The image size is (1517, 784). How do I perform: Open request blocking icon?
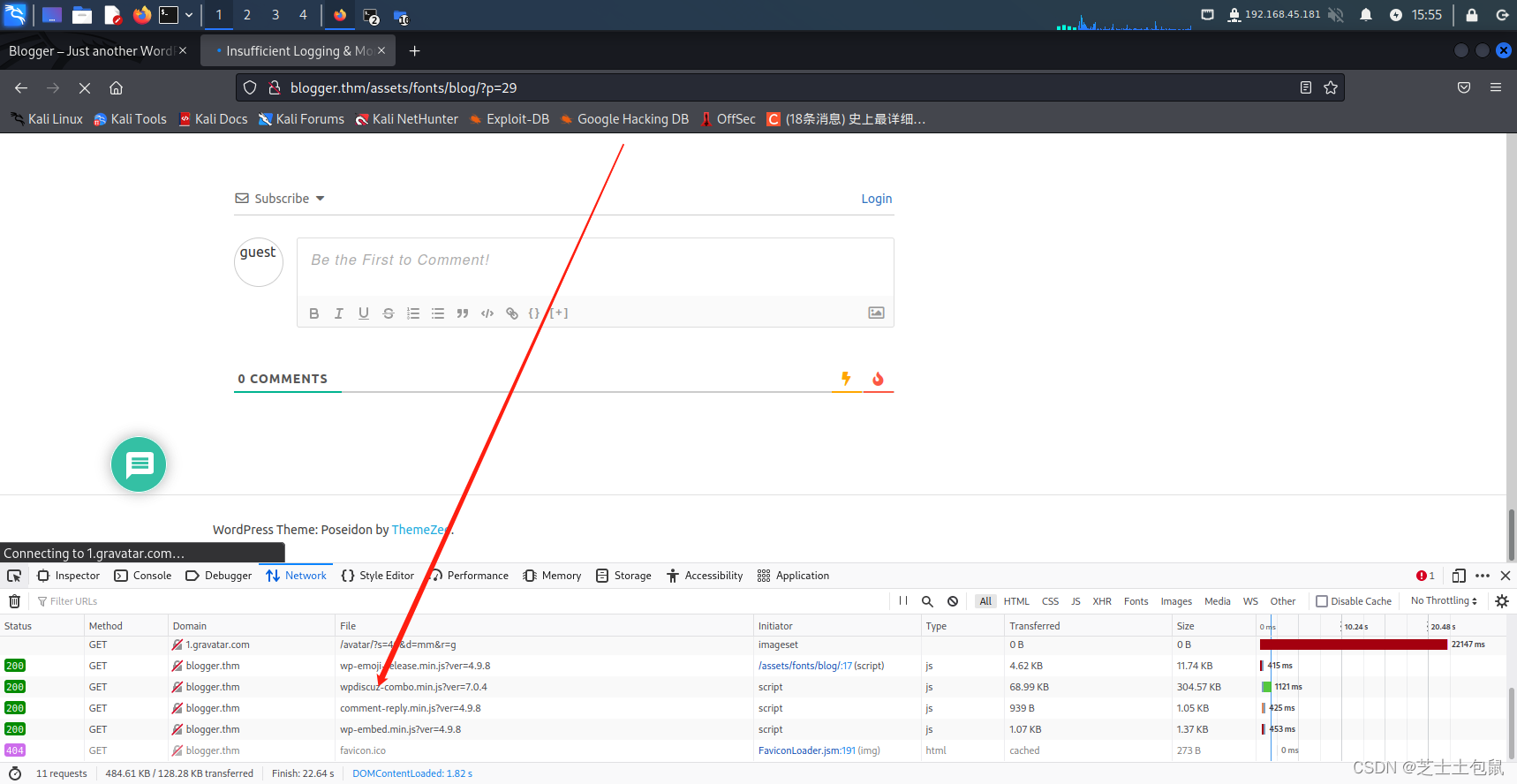click(x=953, y=601)
